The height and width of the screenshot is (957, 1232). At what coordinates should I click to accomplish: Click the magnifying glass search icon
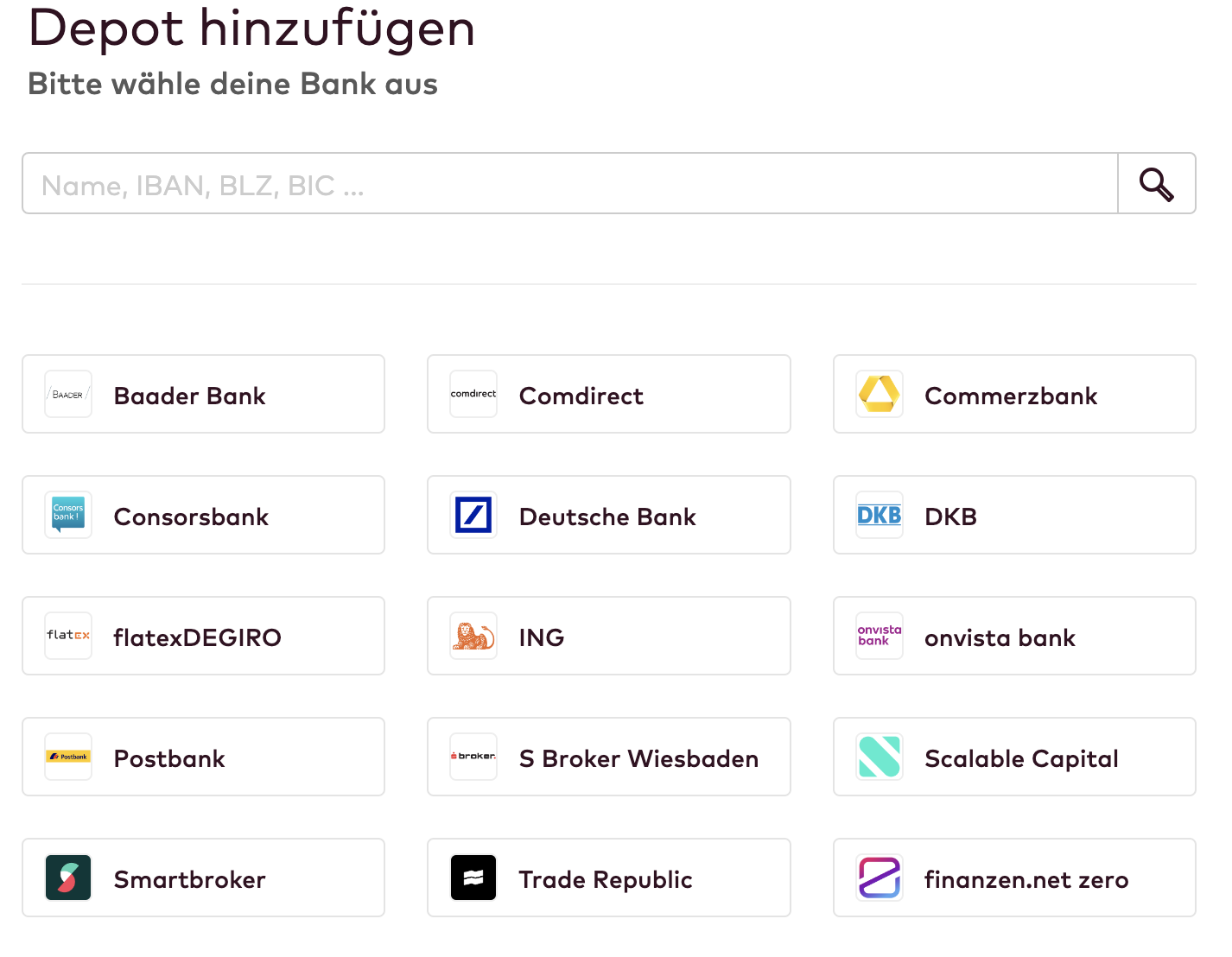[1156, 184]
